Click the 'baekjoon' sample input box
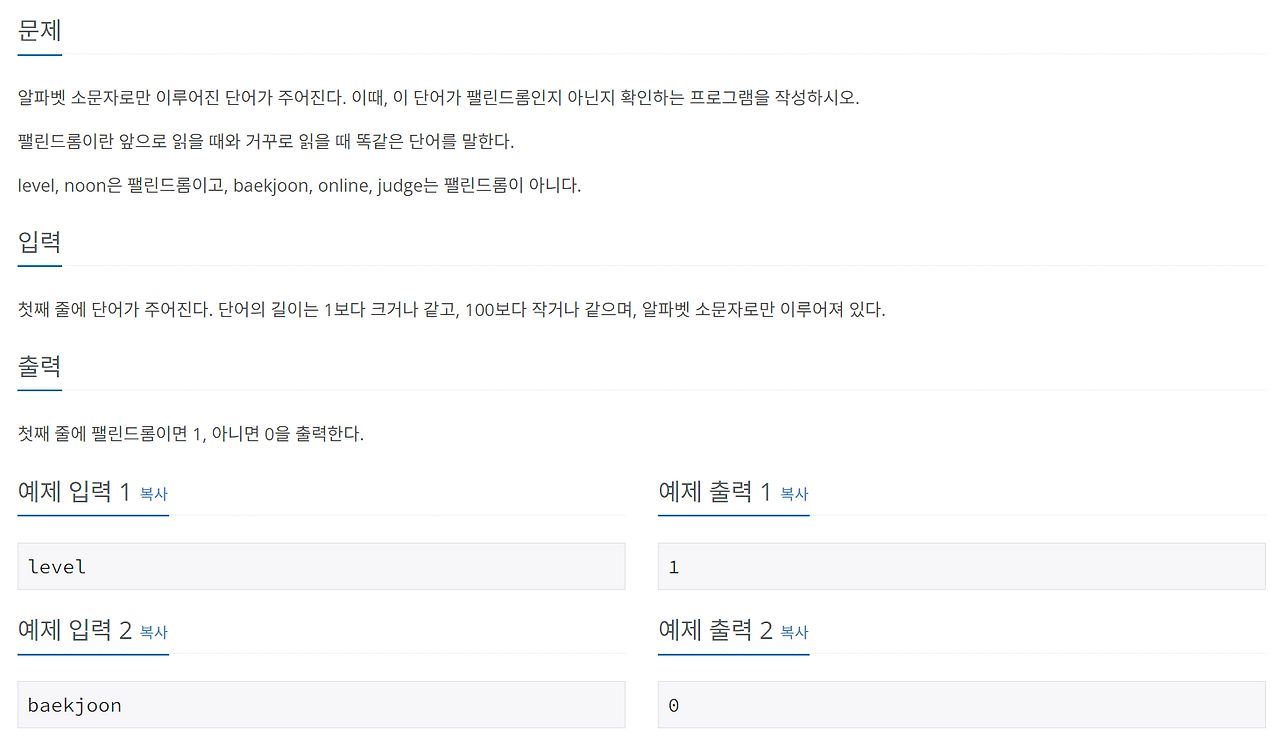This screenshot has height=737, width=1280. point(321,705)
